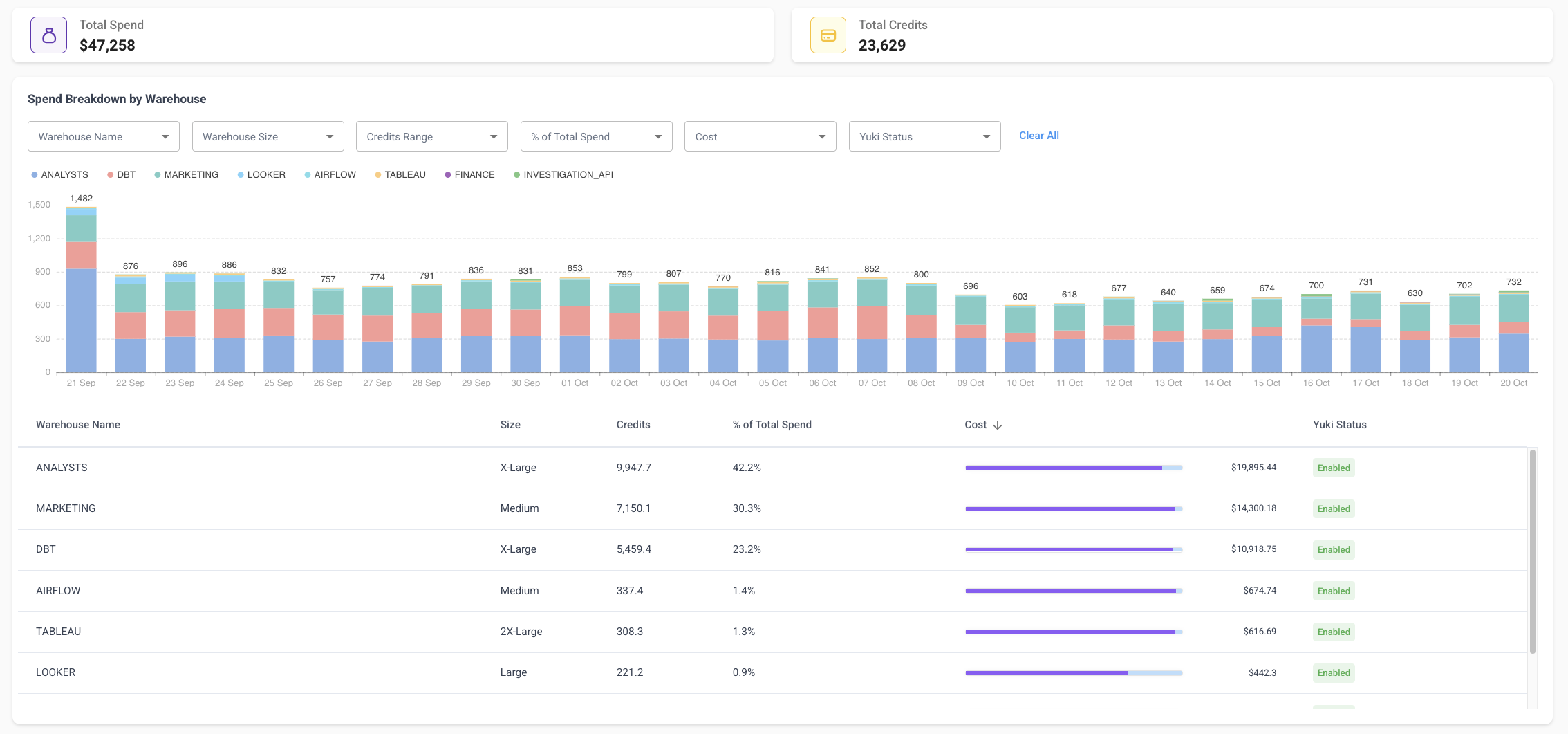Toggle FINANCE series in chart legend

469,174
